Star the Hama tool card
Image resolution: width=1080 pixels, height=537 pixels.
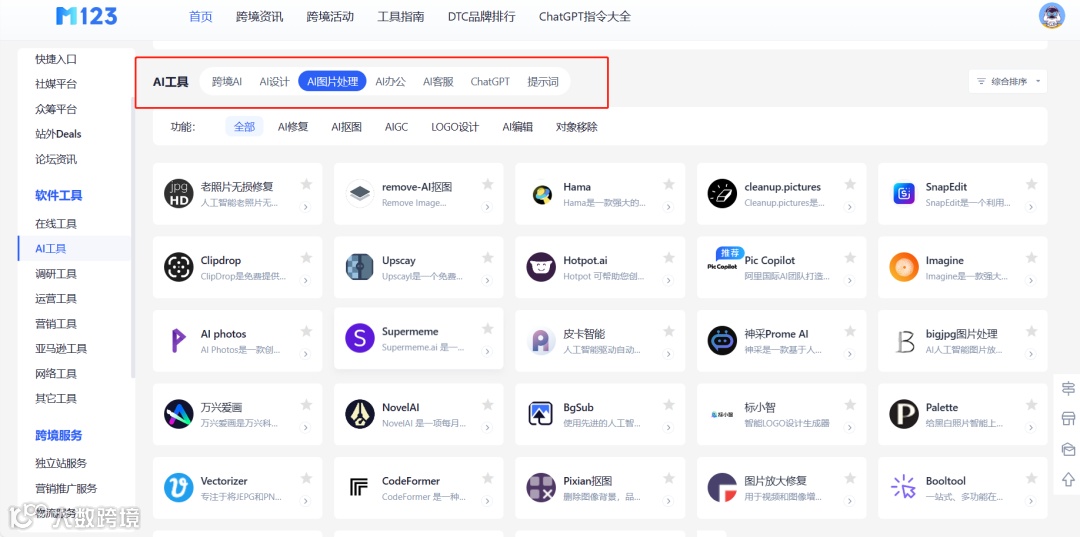click(x=669, y=184)
